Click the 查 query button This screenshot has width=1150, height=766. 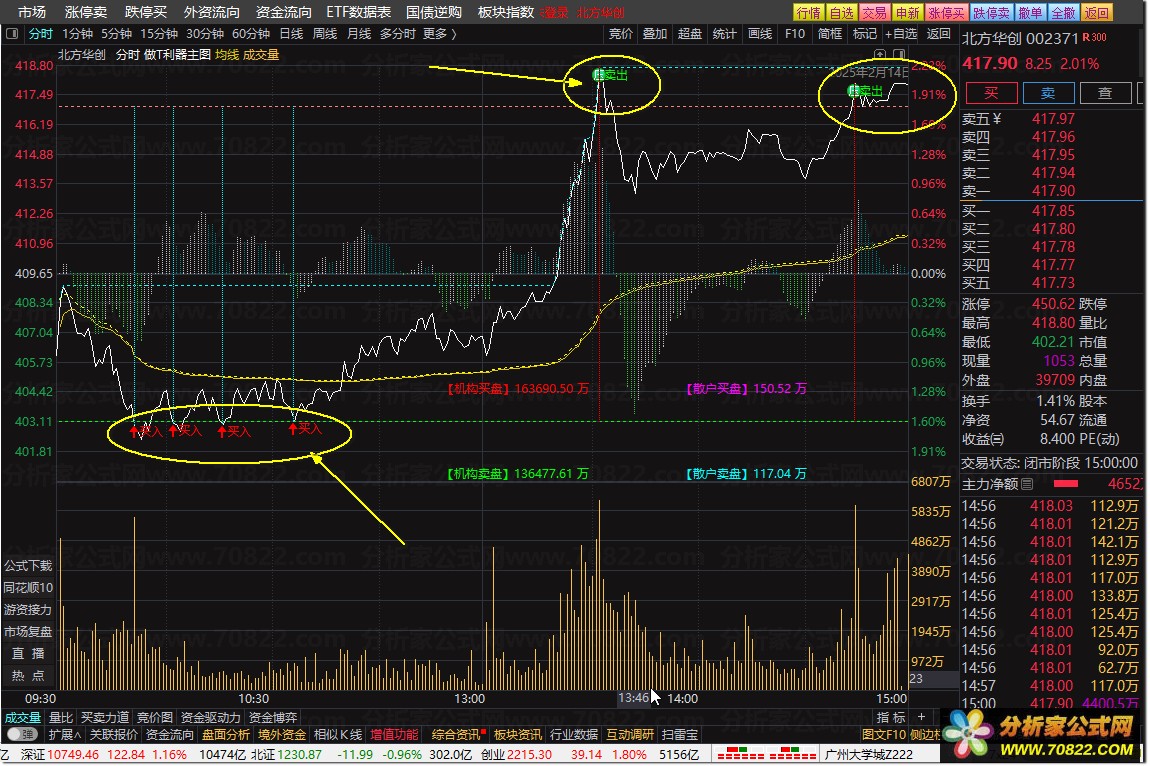pyautogui.click(x=1105, y=93)
